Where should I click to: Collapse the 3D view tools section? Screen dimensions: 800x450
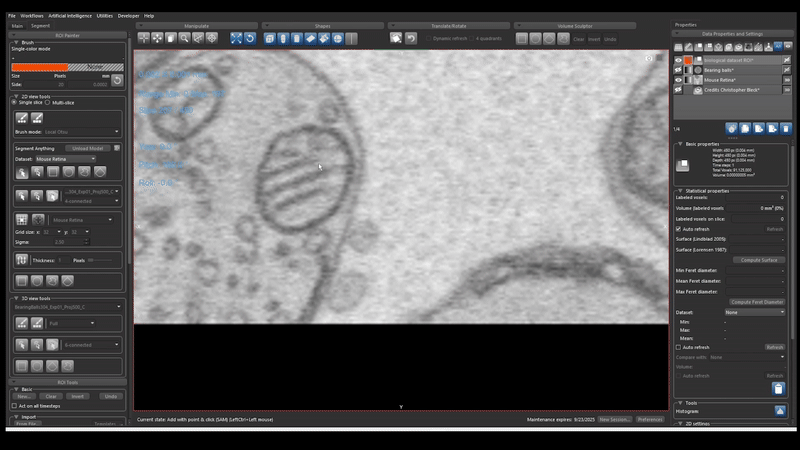16,298
